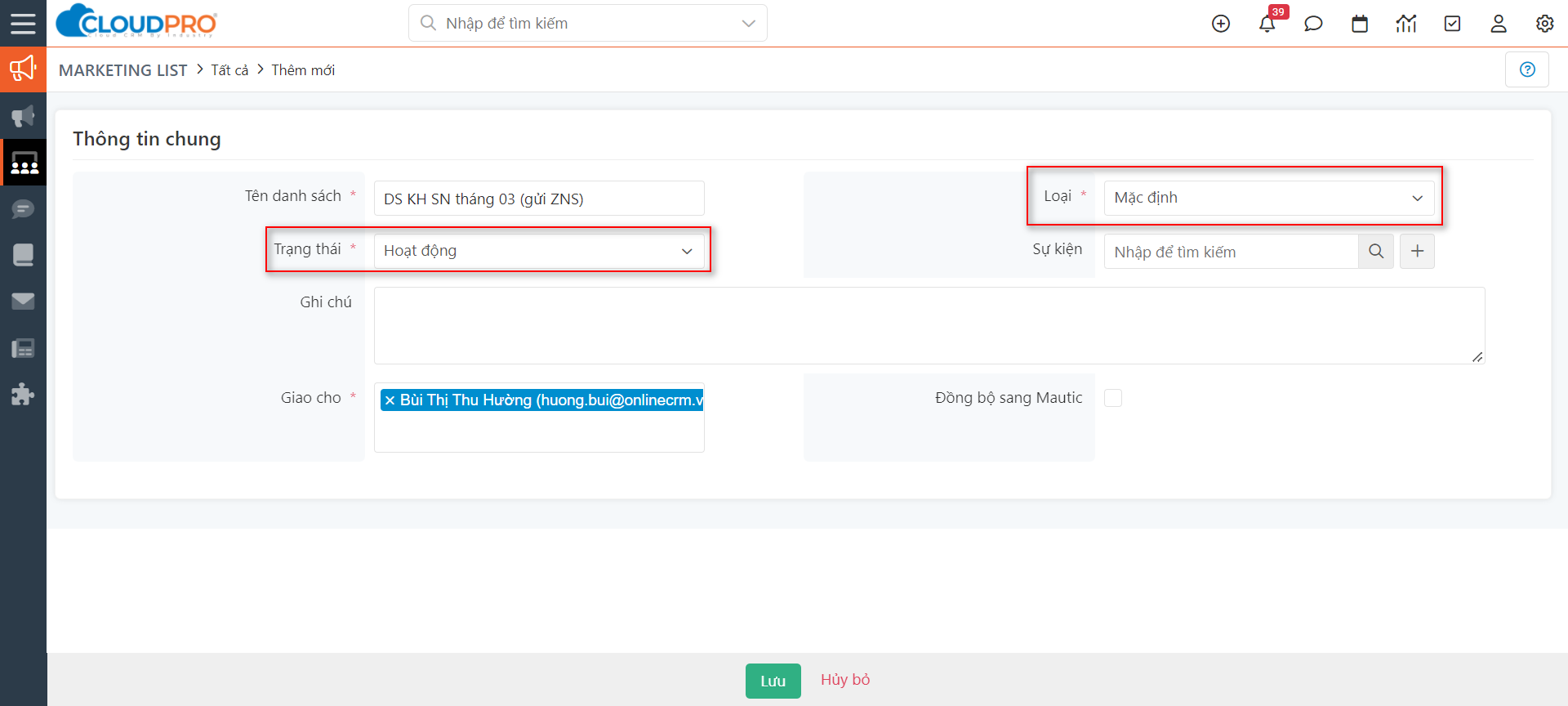This screenshot has width=1568, height=706.
Task: Click the Ghi chú text area
Action: point(929,325)
